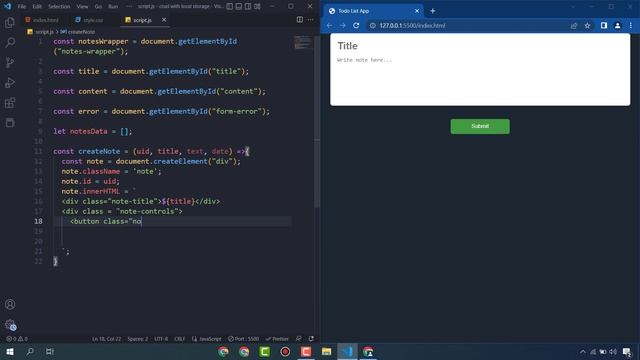Open the Extensions view
The width and height of the screenshot is (640, 360).
pyautogui.click(x=10, y=102)
